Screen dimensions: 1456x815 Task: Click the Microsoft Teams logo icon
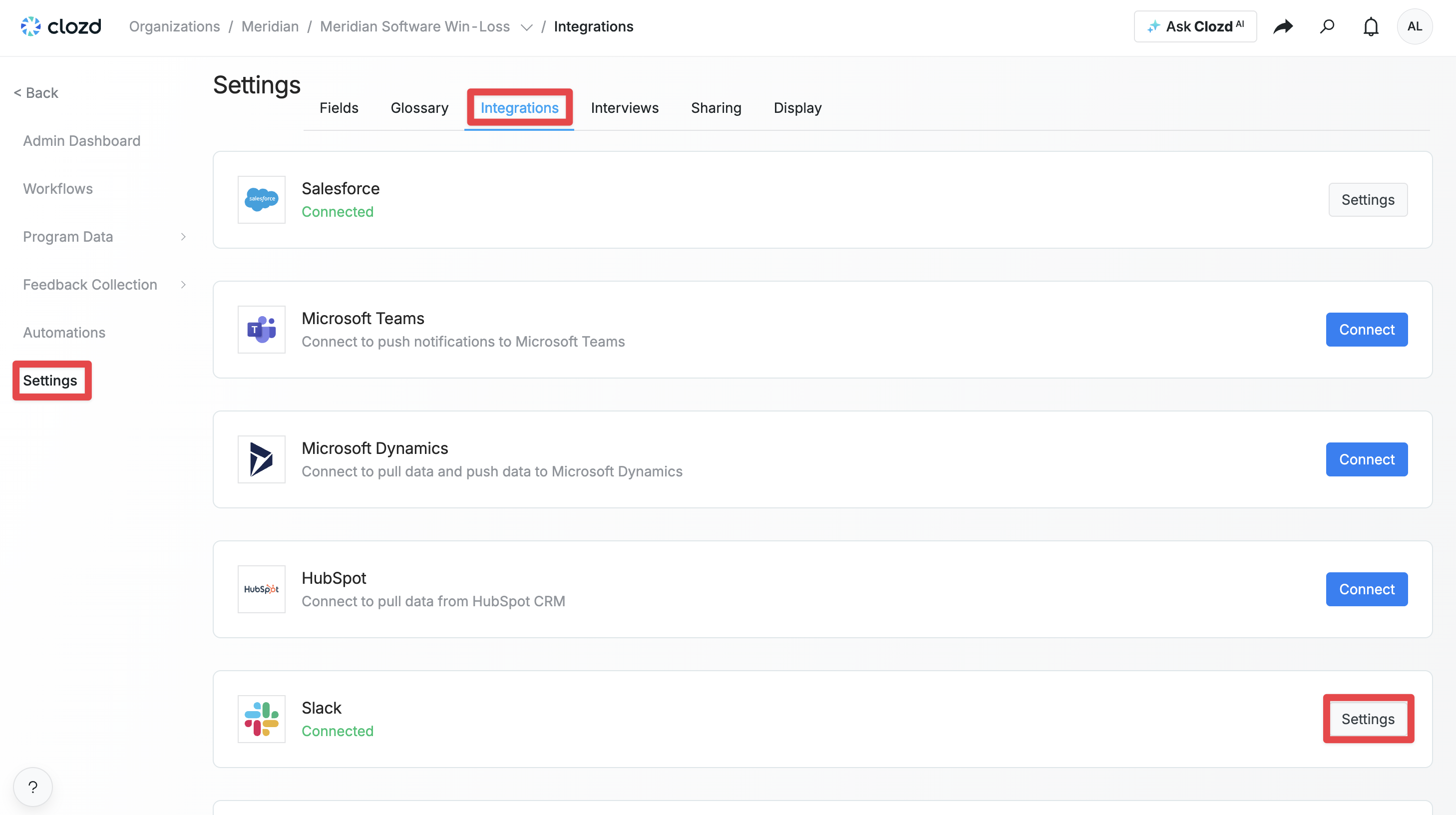[x=261, y=329]
